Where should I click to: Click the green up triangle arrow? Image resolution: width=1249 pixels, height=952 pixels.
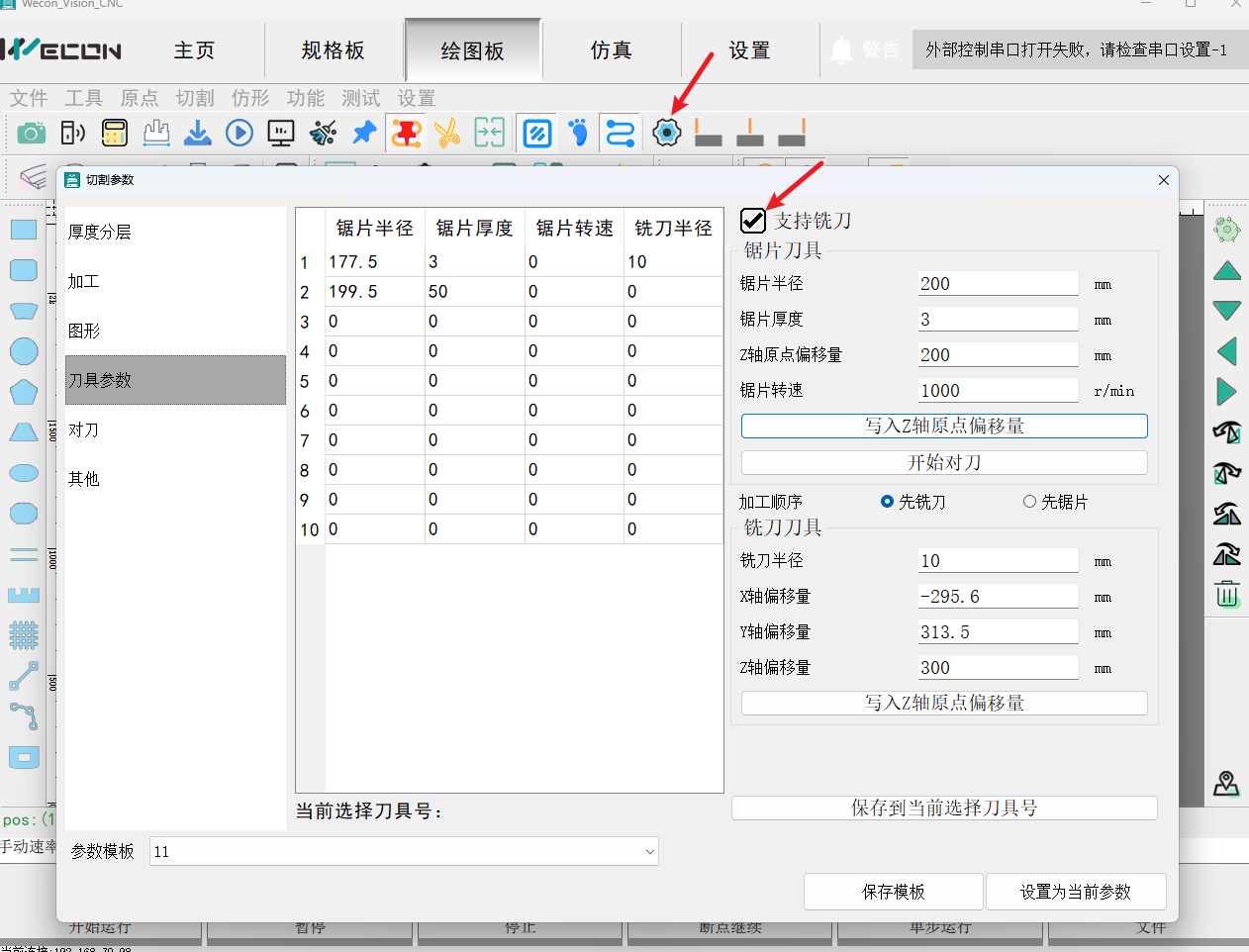pyautogui.click(x=1227, y=271)
